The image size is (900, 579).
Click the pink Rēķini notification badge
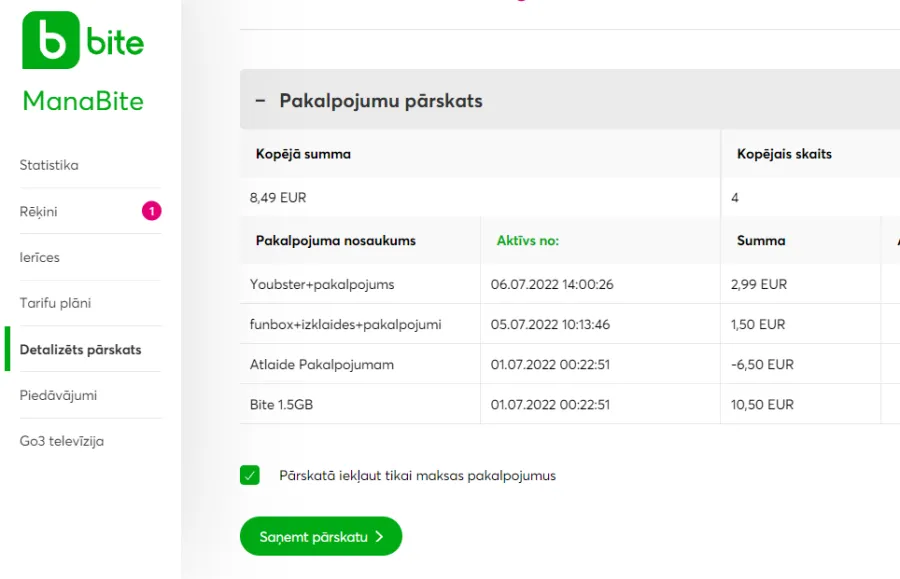tap(152, 211)
